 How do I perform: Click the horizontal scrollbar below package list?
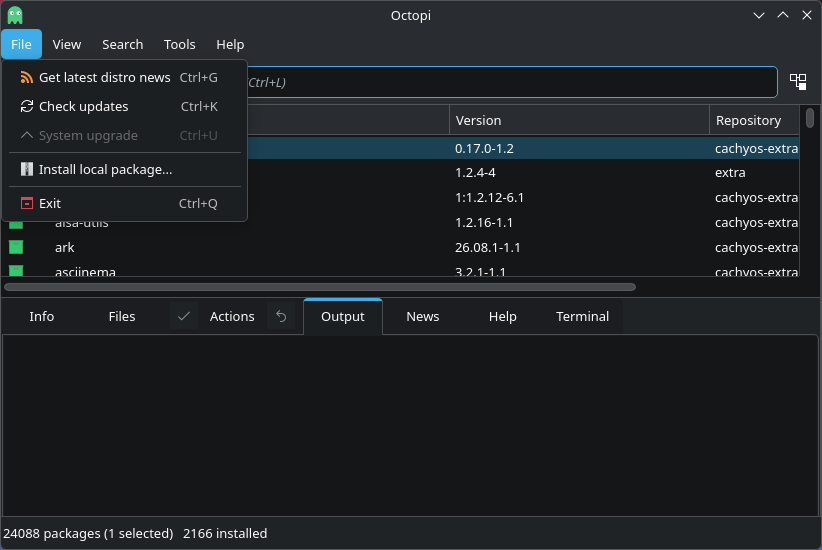click(x=320, y=287)
